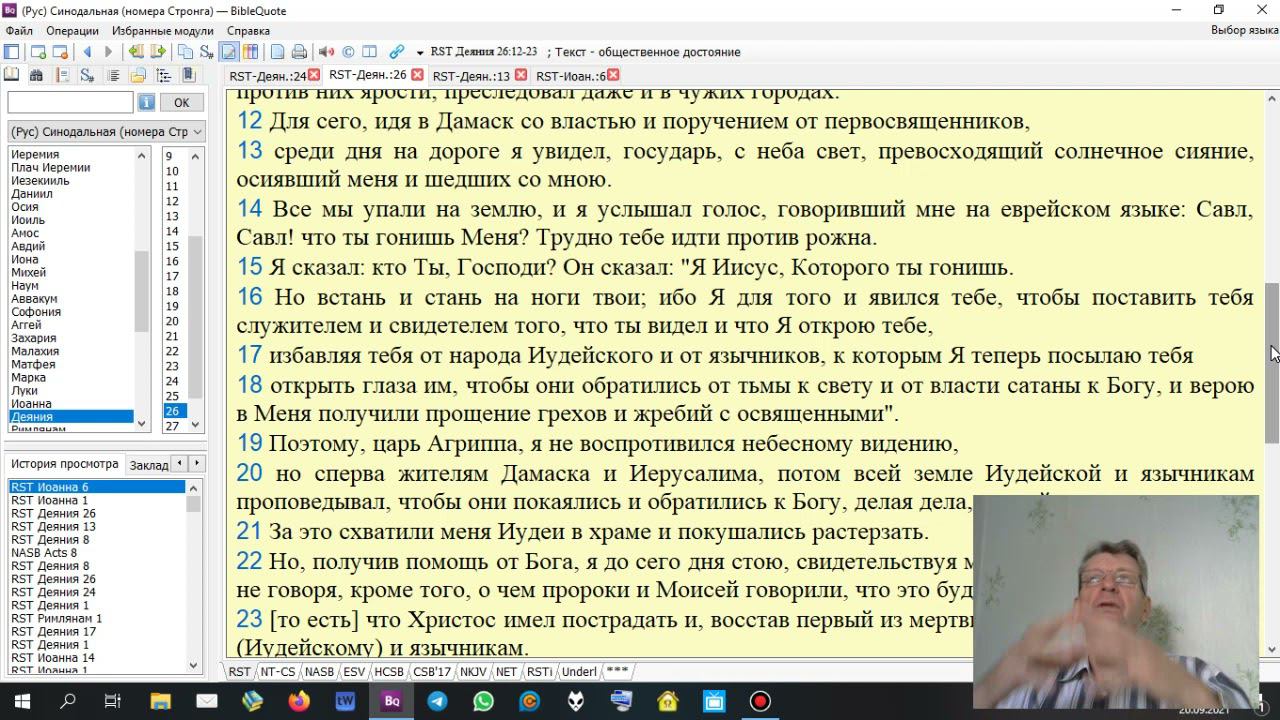Click the right arrow to show more side tabs
Image resolution: width=1280 pixels, height=720 pixels.
197,464
